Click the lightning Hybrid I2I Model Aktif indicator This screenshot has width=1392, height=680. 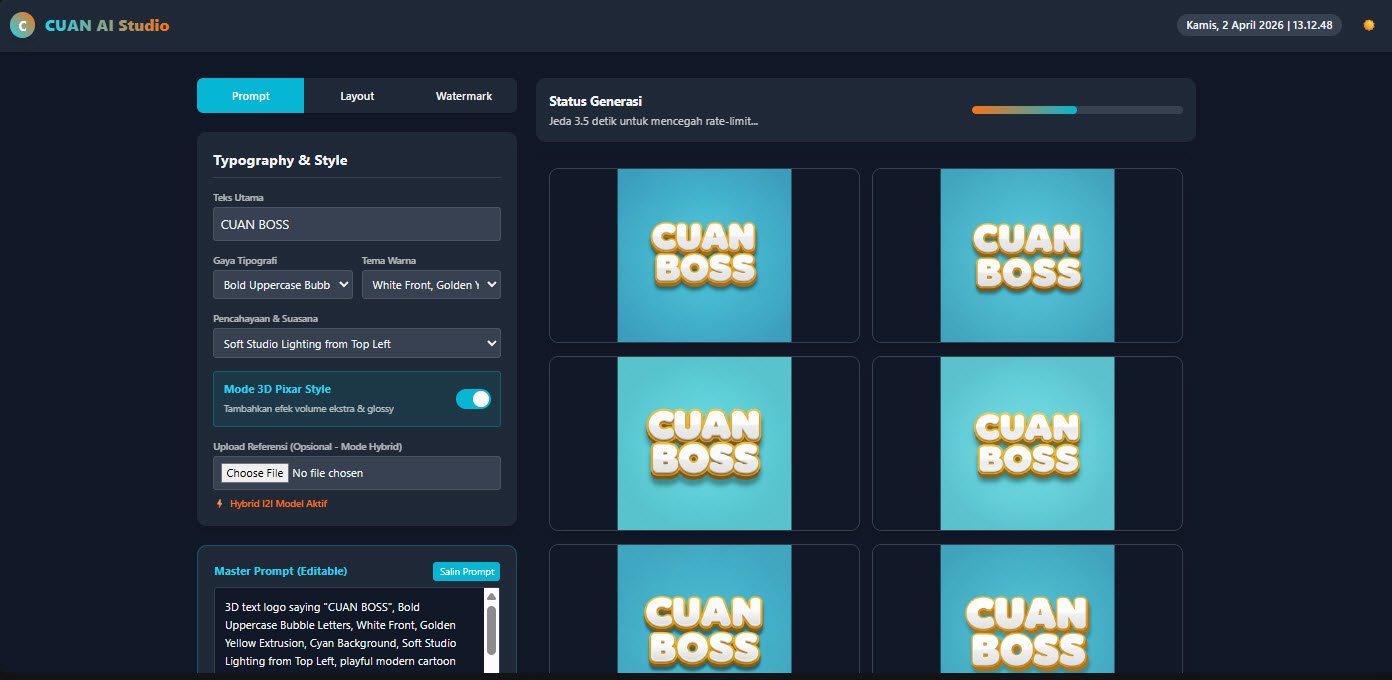271,504
